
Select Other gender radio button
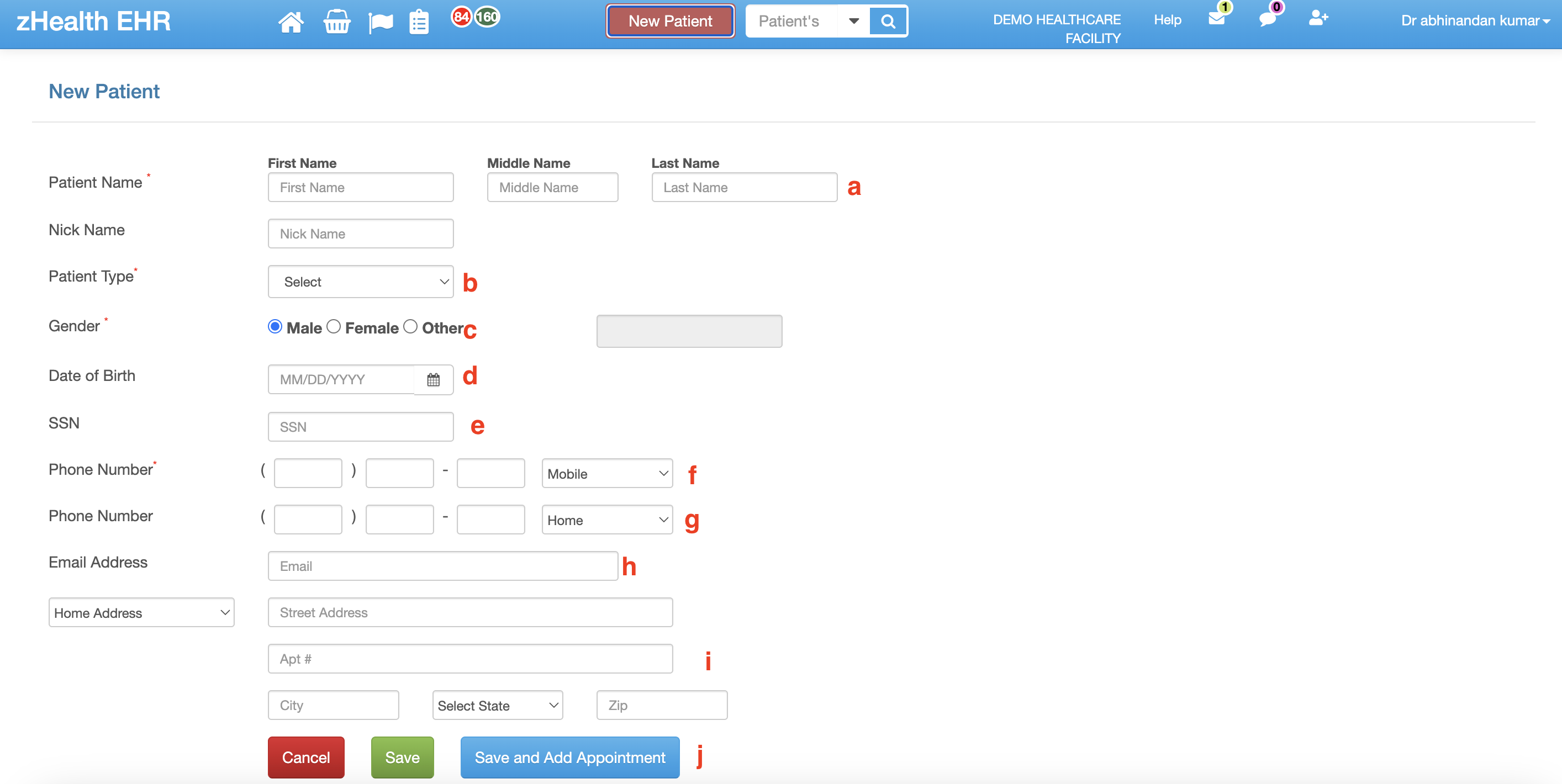click(410, 327)
